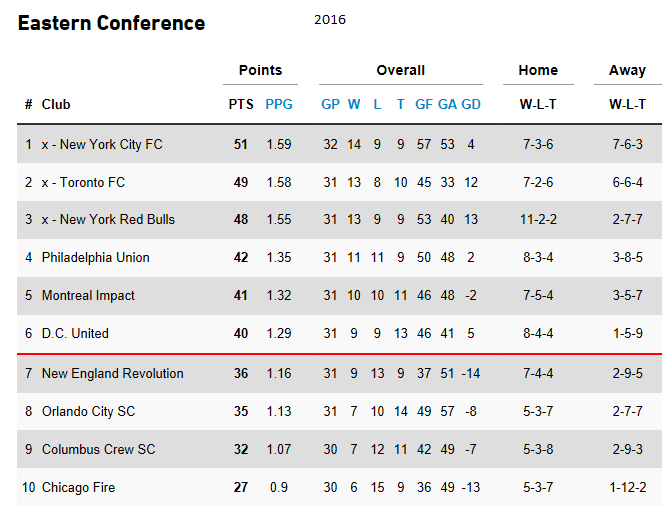
Task: Select New York Red Bulls club name
Action: 117,219
